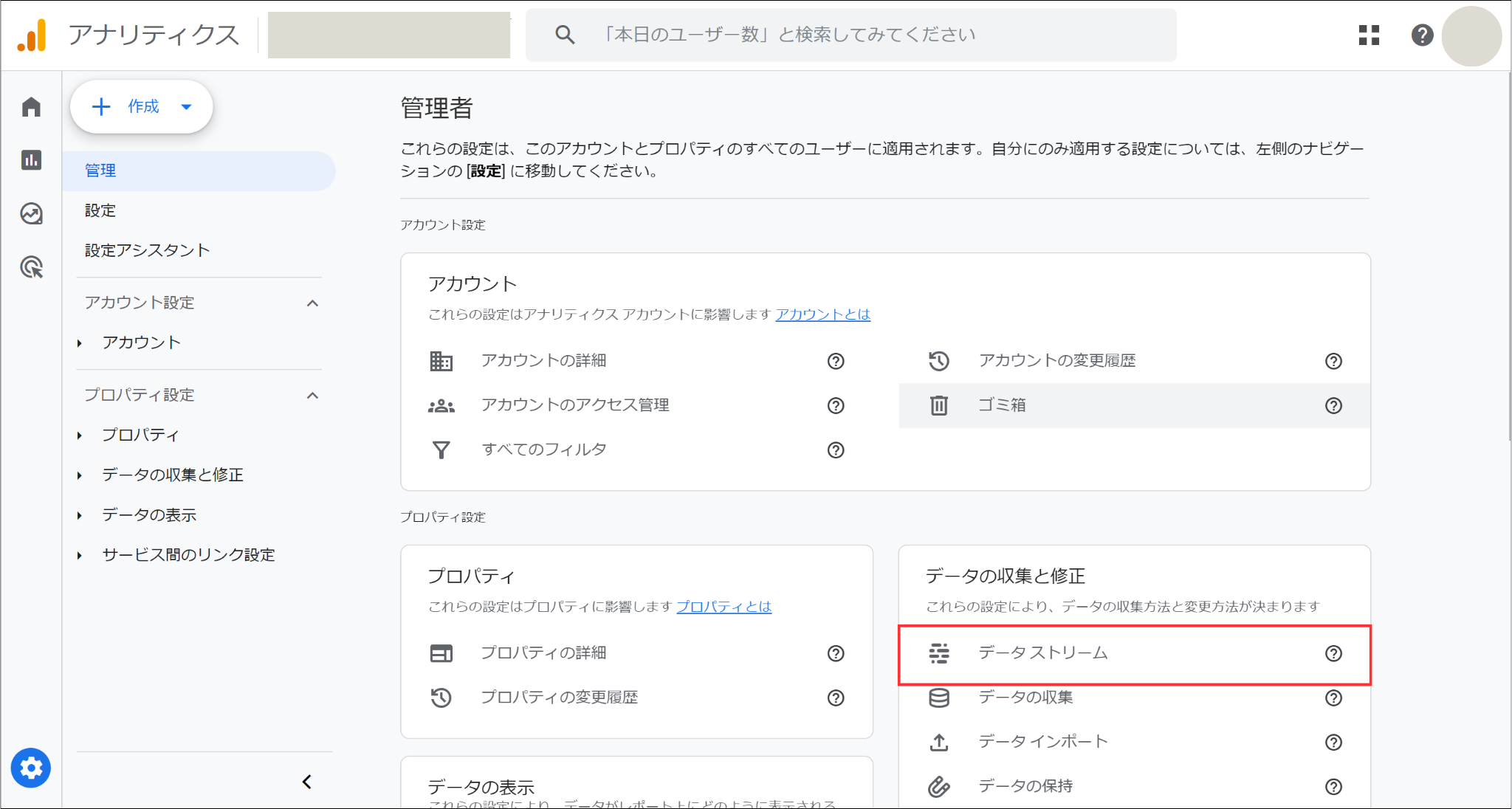
Task: Expand データの収集と修正 in sidebar
Action: click(x=79, y=475)
